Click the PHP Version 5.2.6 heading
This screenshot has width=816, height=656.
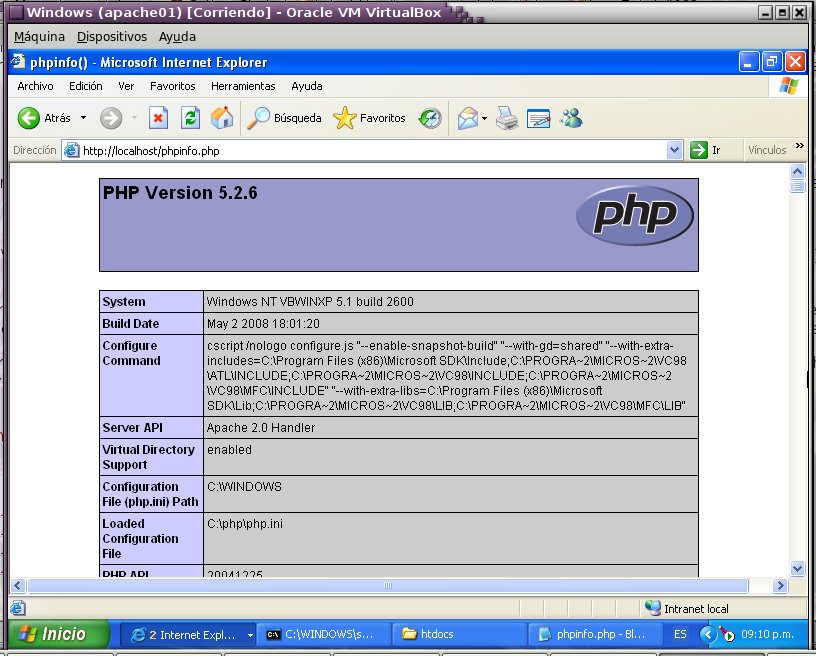(180, 193)
